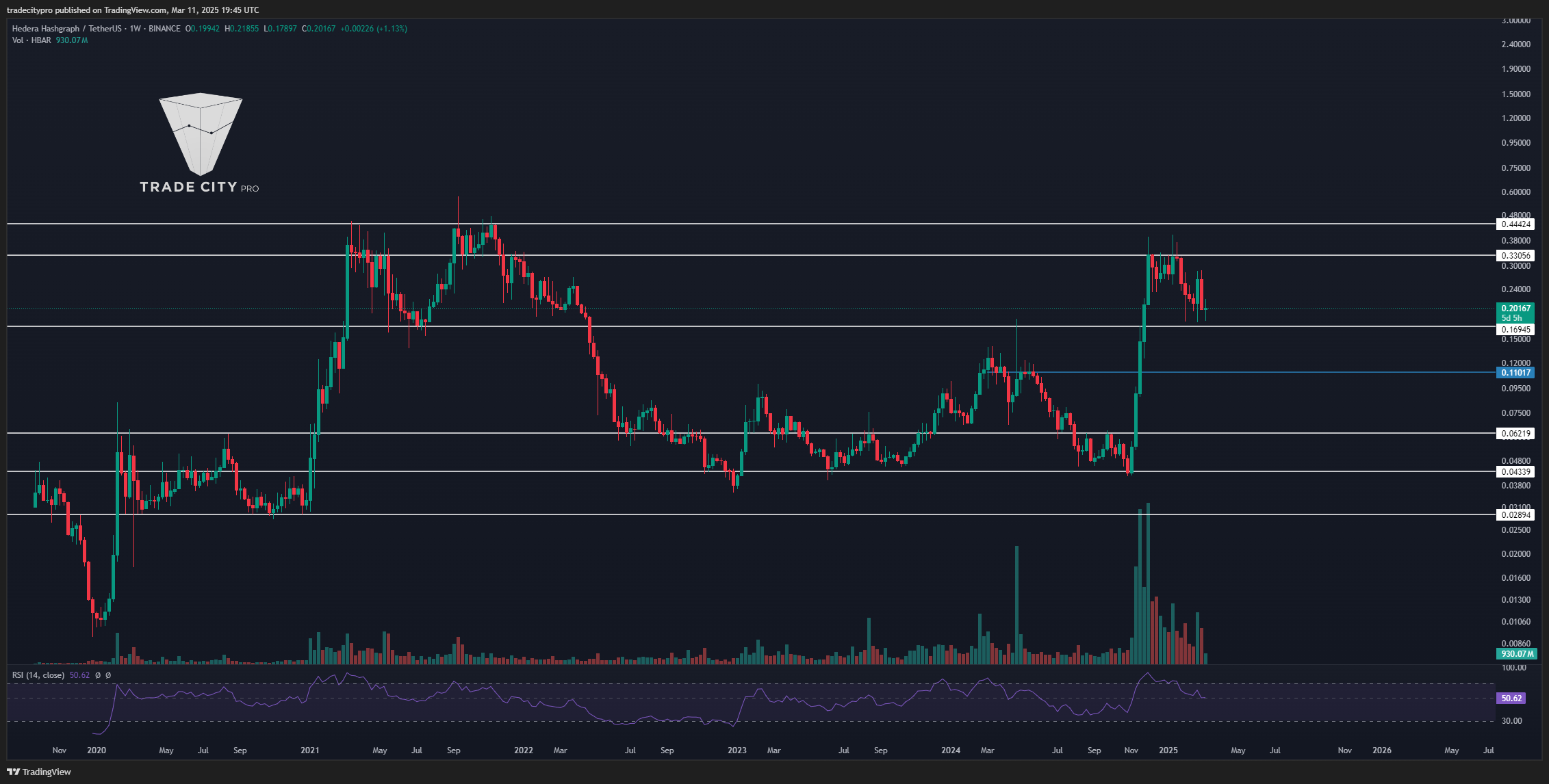The height and width of the screenshot is (784, 1549).
Task: Click the close value C0.20167
Action: click(x=319, y=29)
